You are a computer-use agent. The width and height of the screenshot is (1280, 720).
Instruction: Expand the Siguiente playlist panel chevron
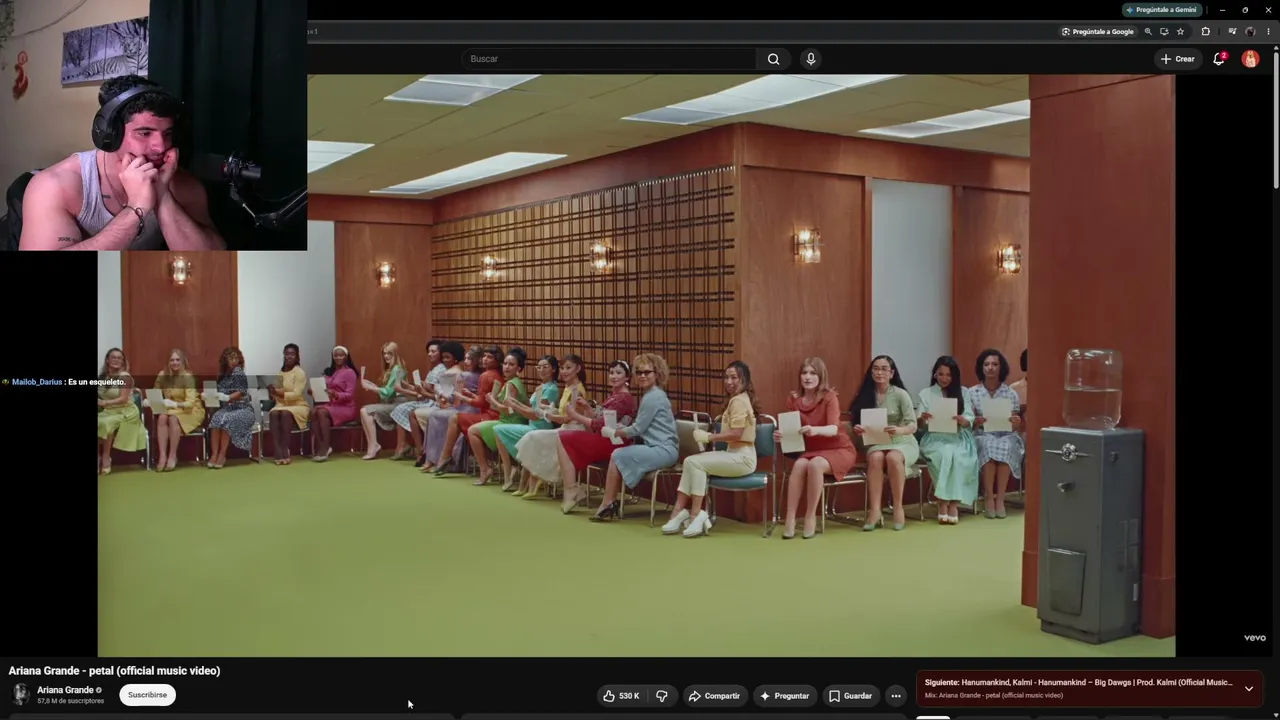click(x=1248, y=689)
